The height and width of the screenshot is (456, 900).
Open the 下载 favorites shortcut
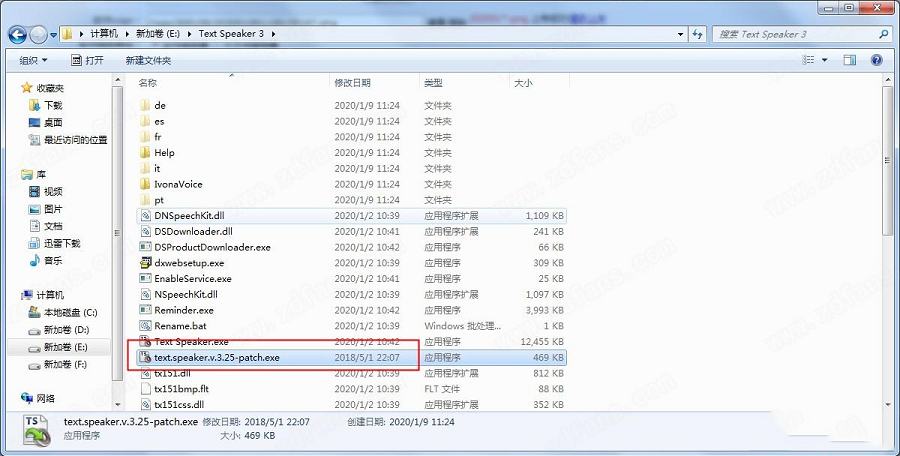52,105
